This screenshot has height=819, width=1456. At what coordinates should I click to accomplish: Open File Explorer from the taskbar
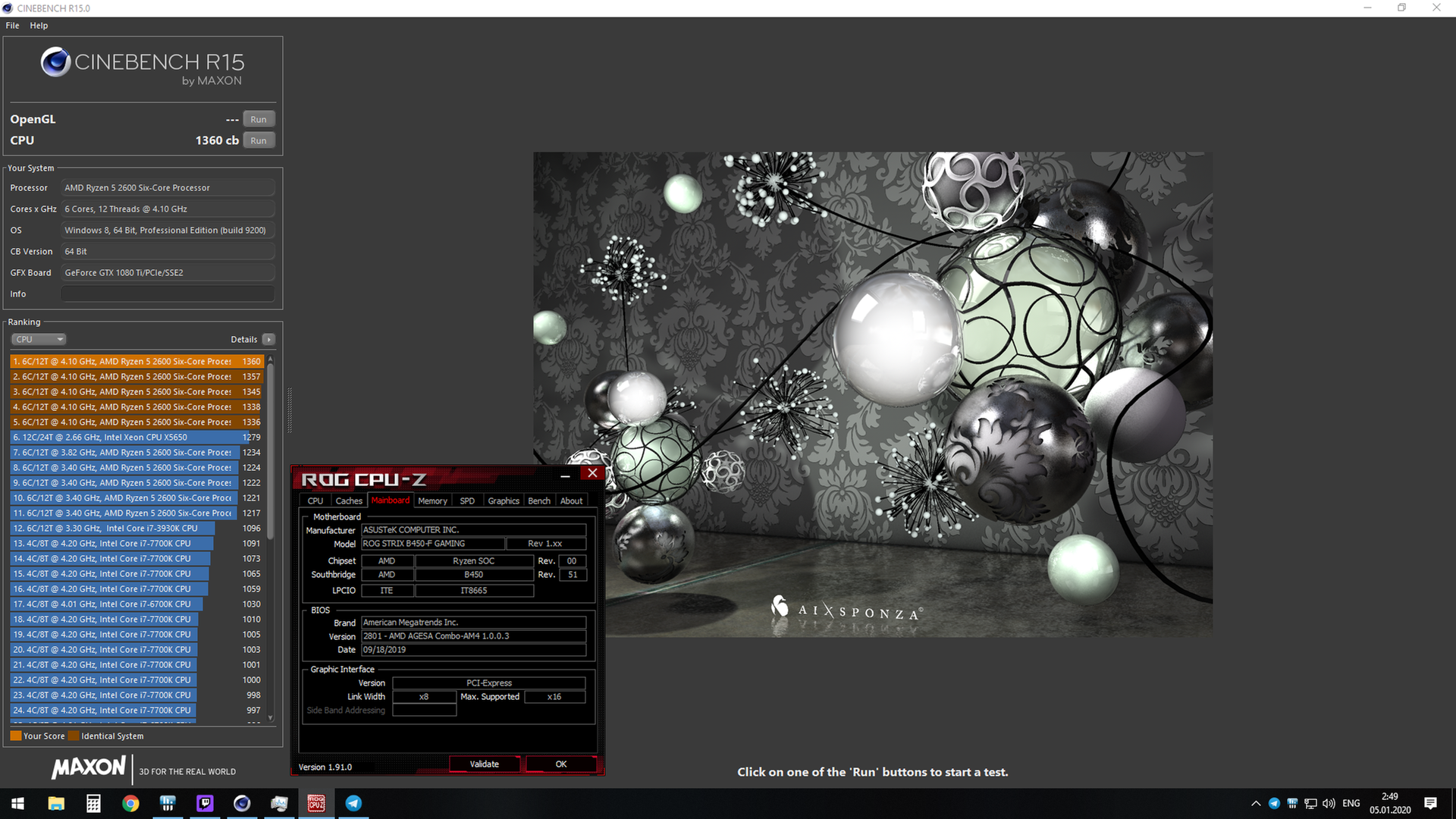pyautogui.click(x=56, y=803)
